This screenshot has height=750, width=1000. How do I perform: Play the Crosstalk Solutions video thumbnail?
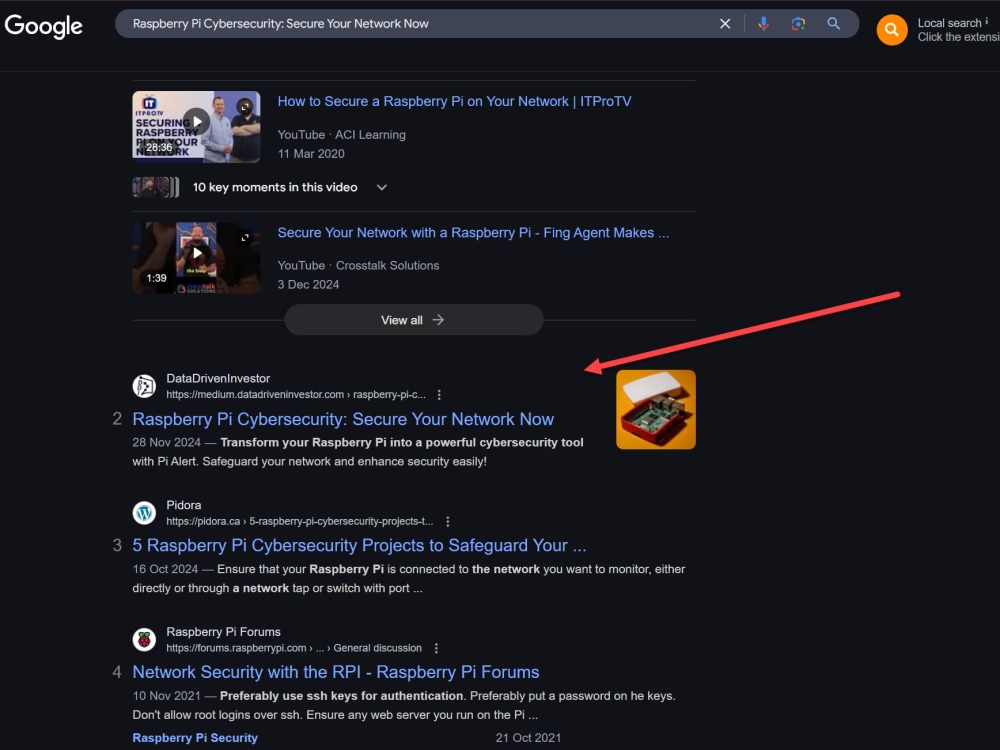click(x=196, y=258)
